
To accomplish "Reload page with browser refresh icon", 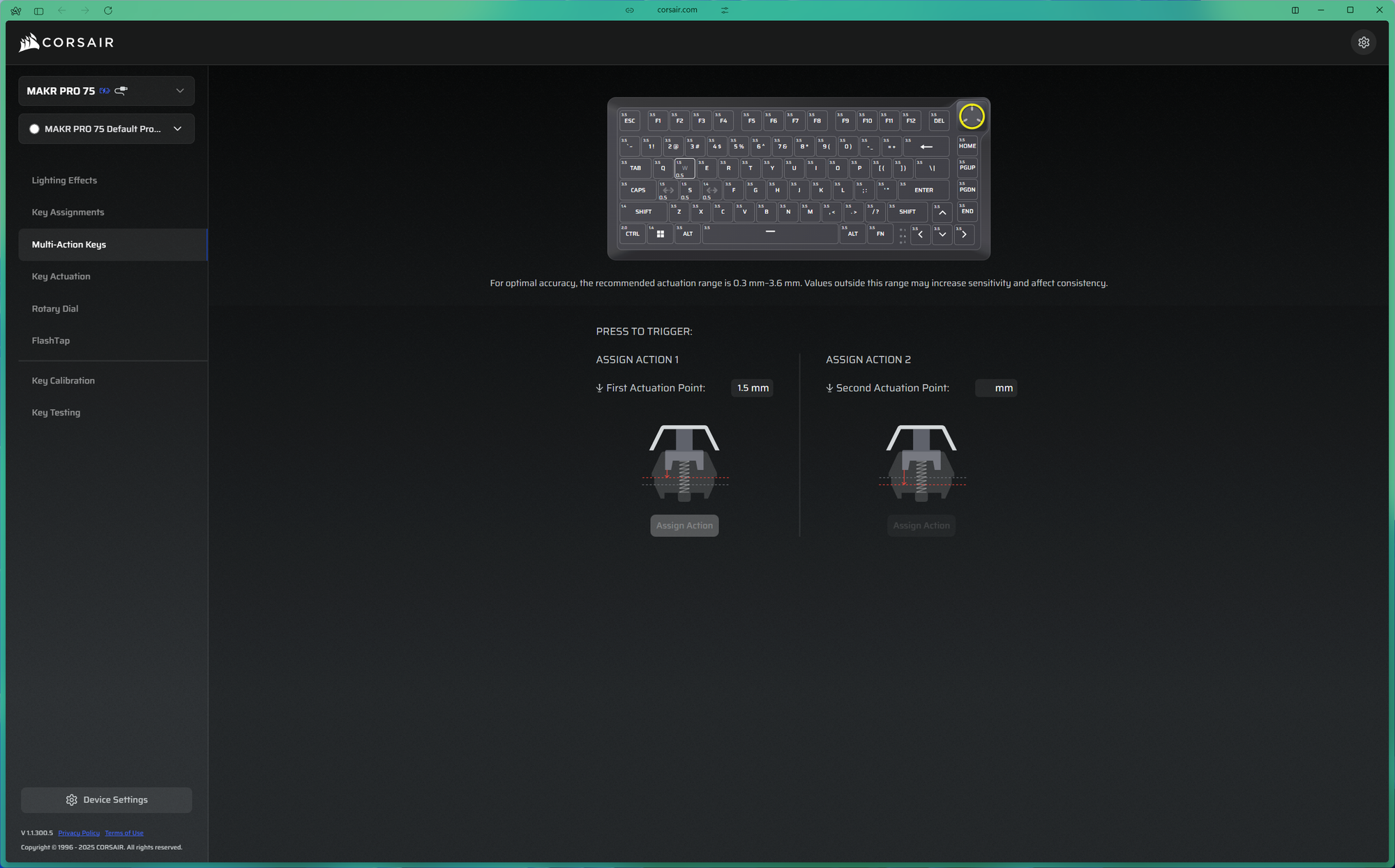I will click(x=108, y=10).
